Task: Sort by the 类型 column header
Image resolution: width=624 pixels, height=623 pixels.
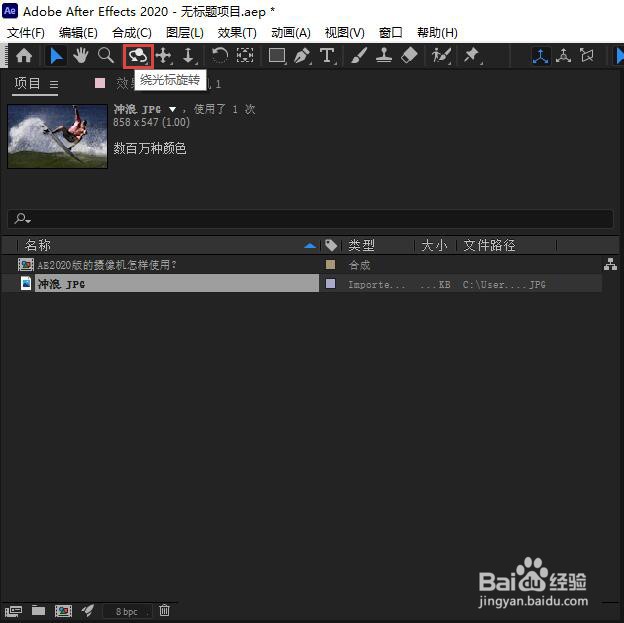Action: pyautogui.click(x=361, y=245)
